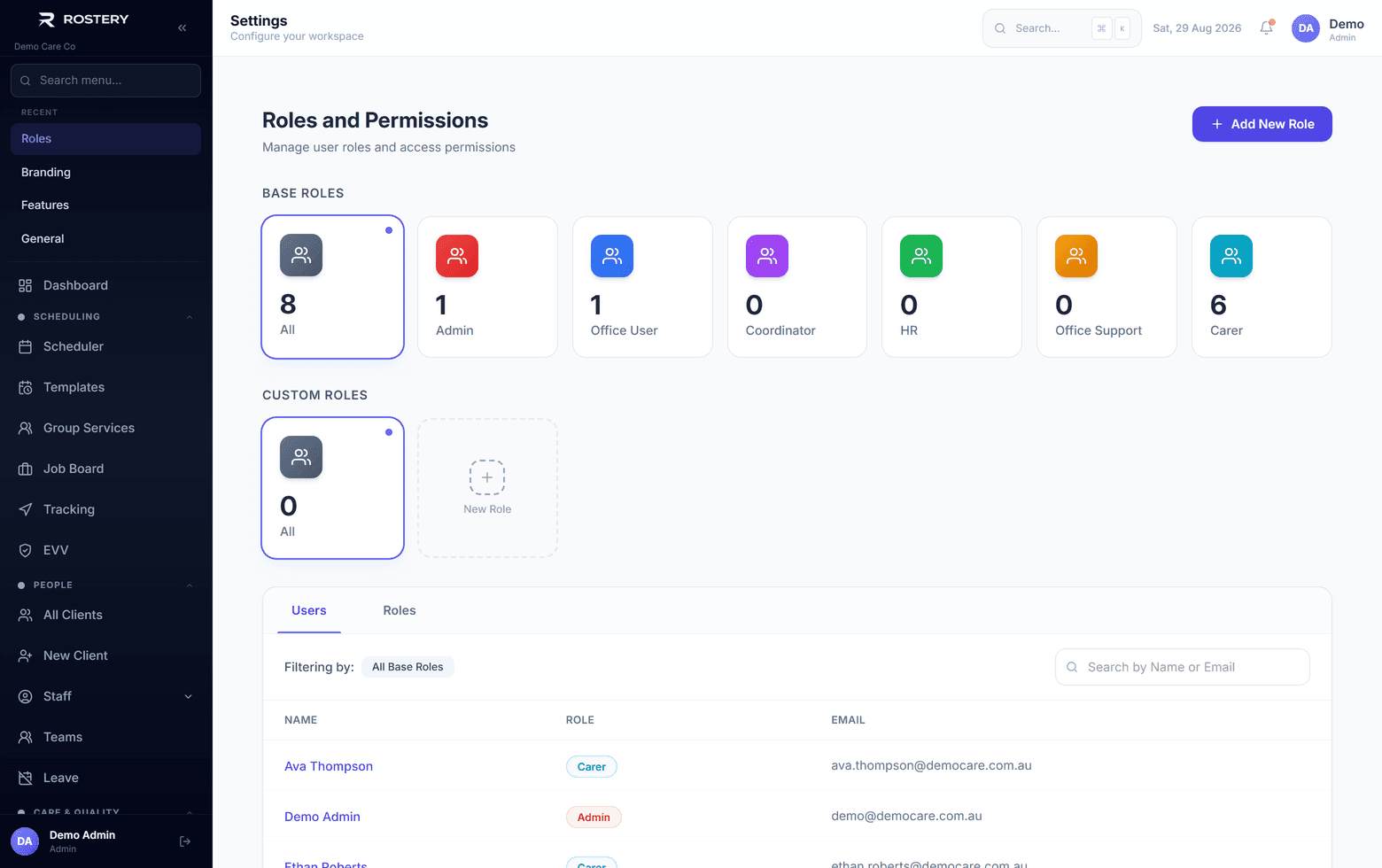Viewport: 1382px width, 868px height.
Task: Open All Clients
Action: point(106,615)
